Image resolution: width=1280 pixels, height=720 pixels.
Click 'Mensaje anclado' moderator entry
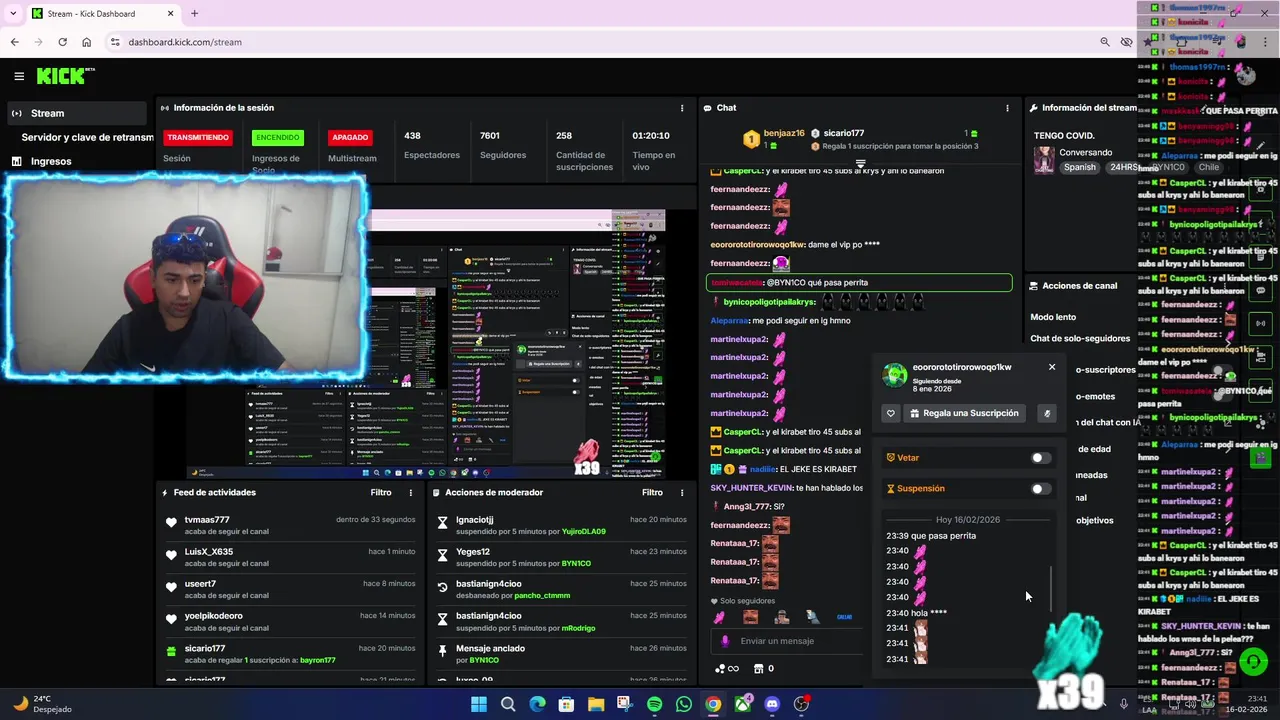[x=490, y=648]
